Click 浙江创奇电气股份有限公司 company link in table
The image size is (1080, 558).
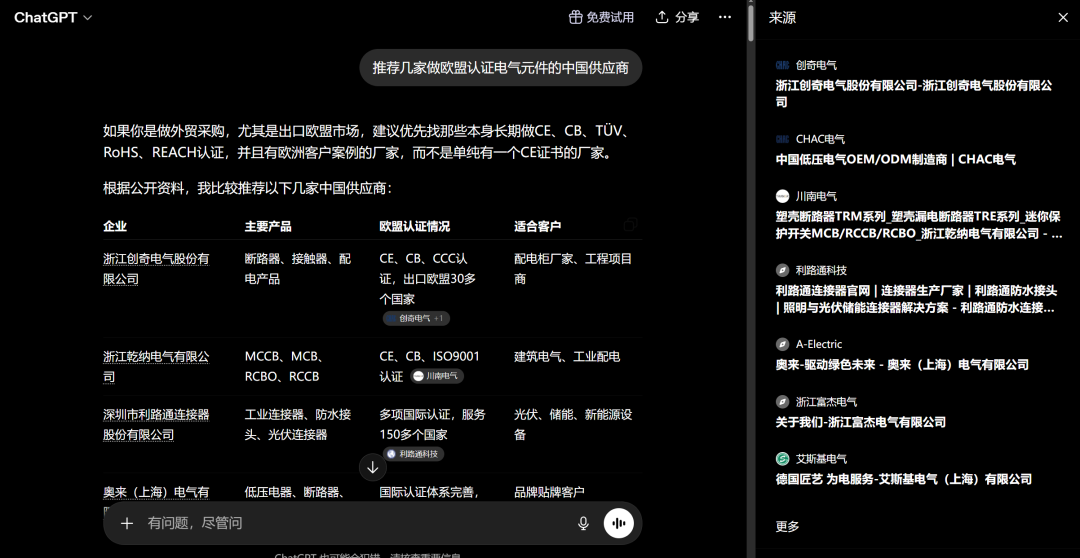[x=156, y=269]
